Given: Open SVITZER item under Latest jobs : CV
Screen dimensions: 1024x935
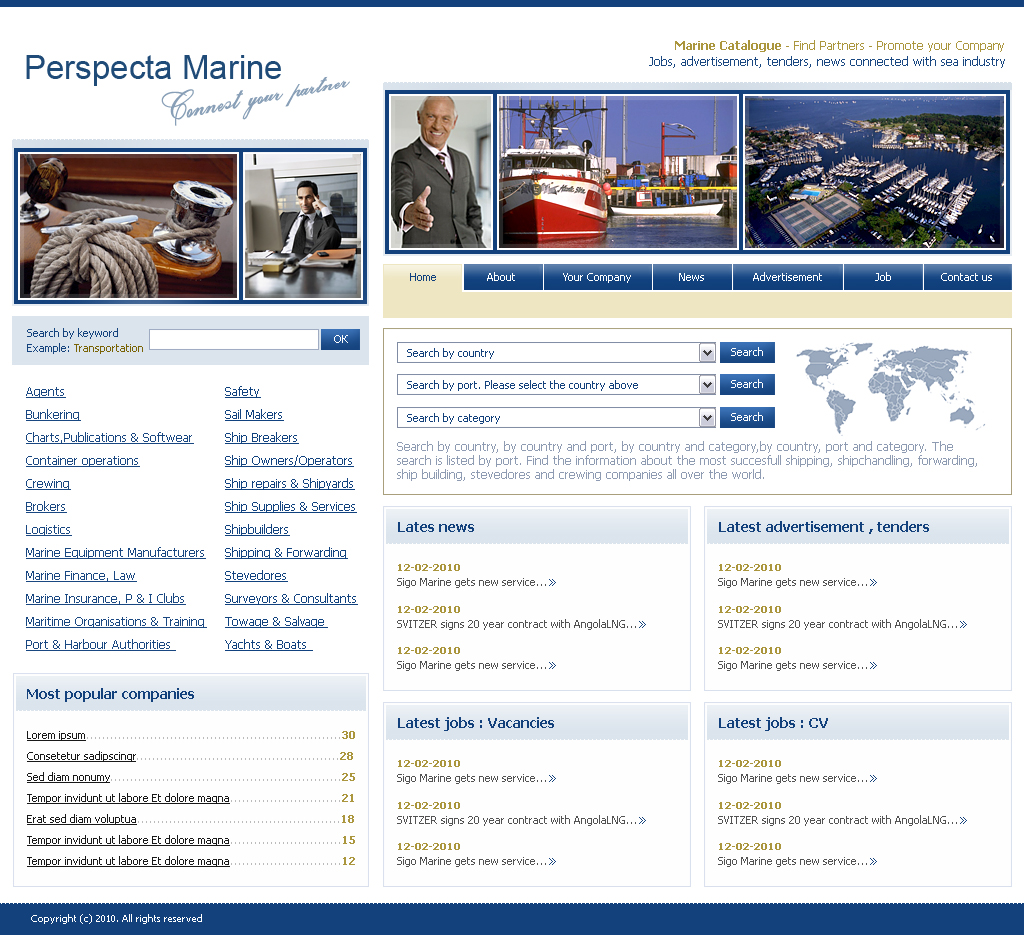Looking at the screenshot, I should click(842, 820).
